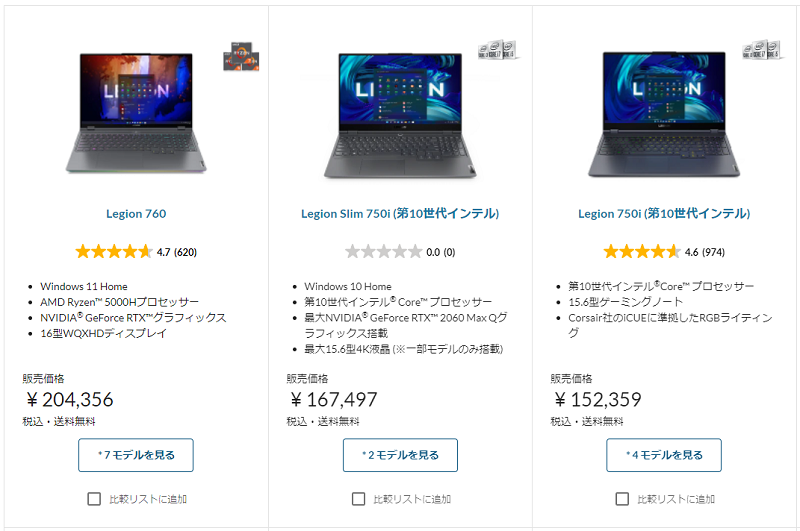Image resolution: width=800 pixels, height=531 pixels.
Task: Click the AMD Ryzen badge icon
Action: coord(241,57)
